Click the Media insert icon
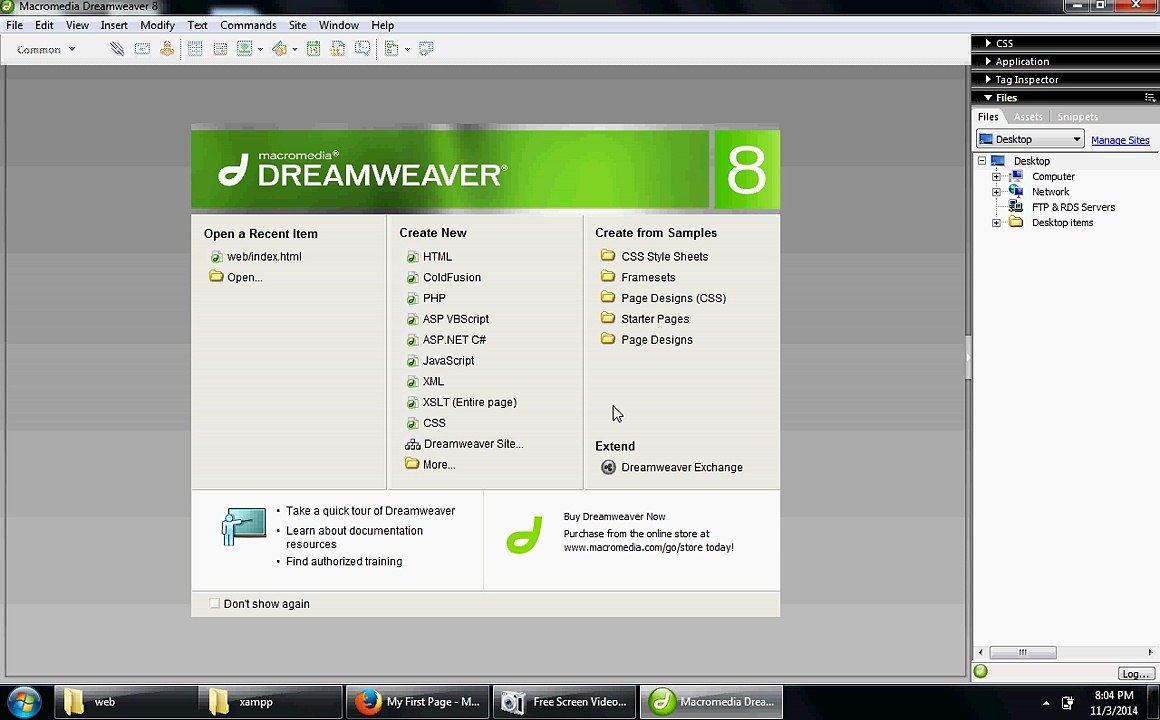1160x720 pixels. click(x=279, y=49)
